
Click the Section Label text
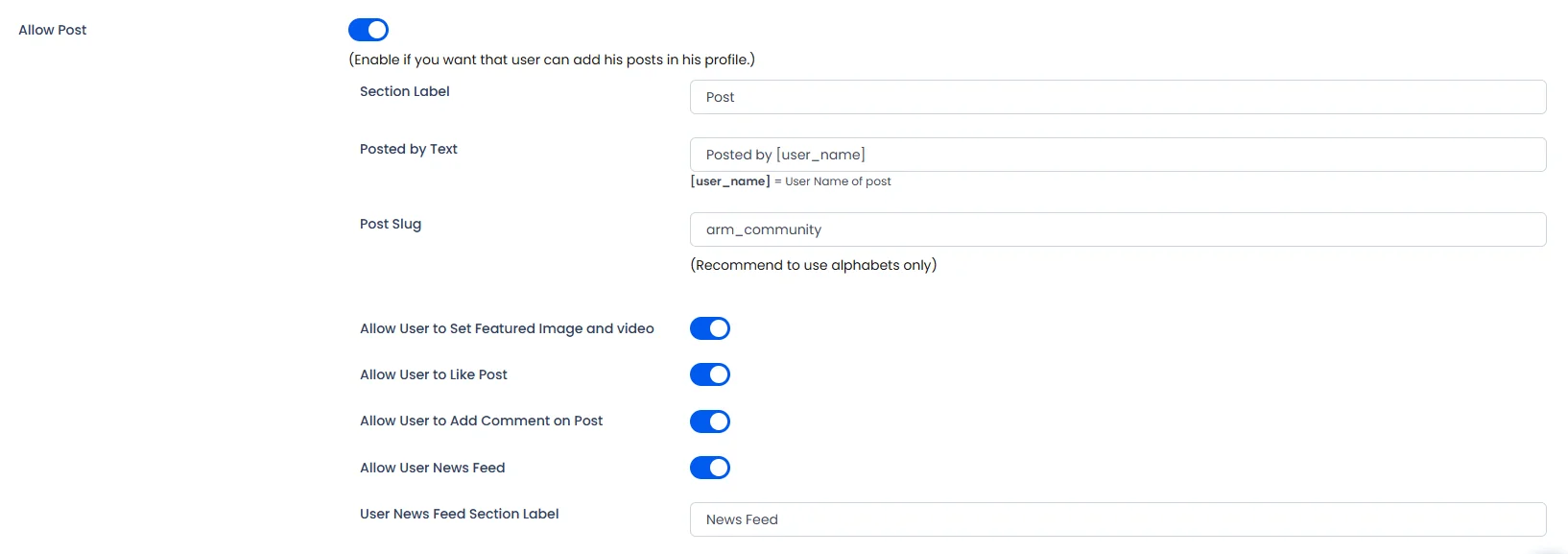click(405, 91)
